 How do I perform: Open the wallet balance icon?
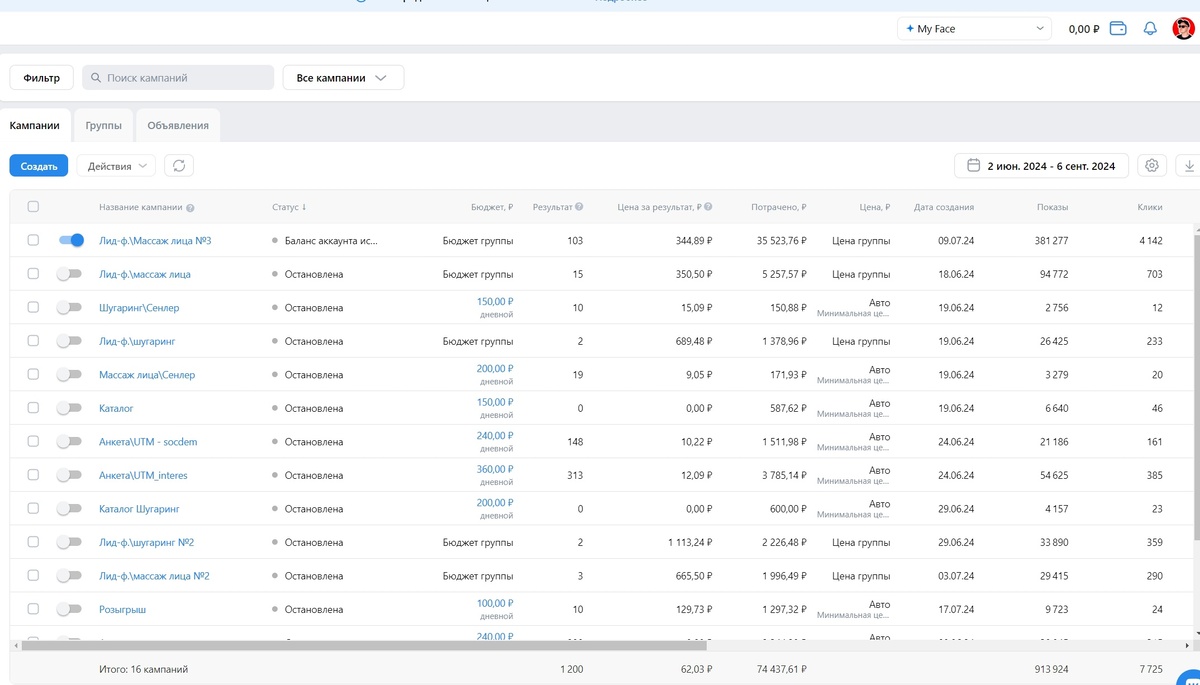(x=1118, y=29)
